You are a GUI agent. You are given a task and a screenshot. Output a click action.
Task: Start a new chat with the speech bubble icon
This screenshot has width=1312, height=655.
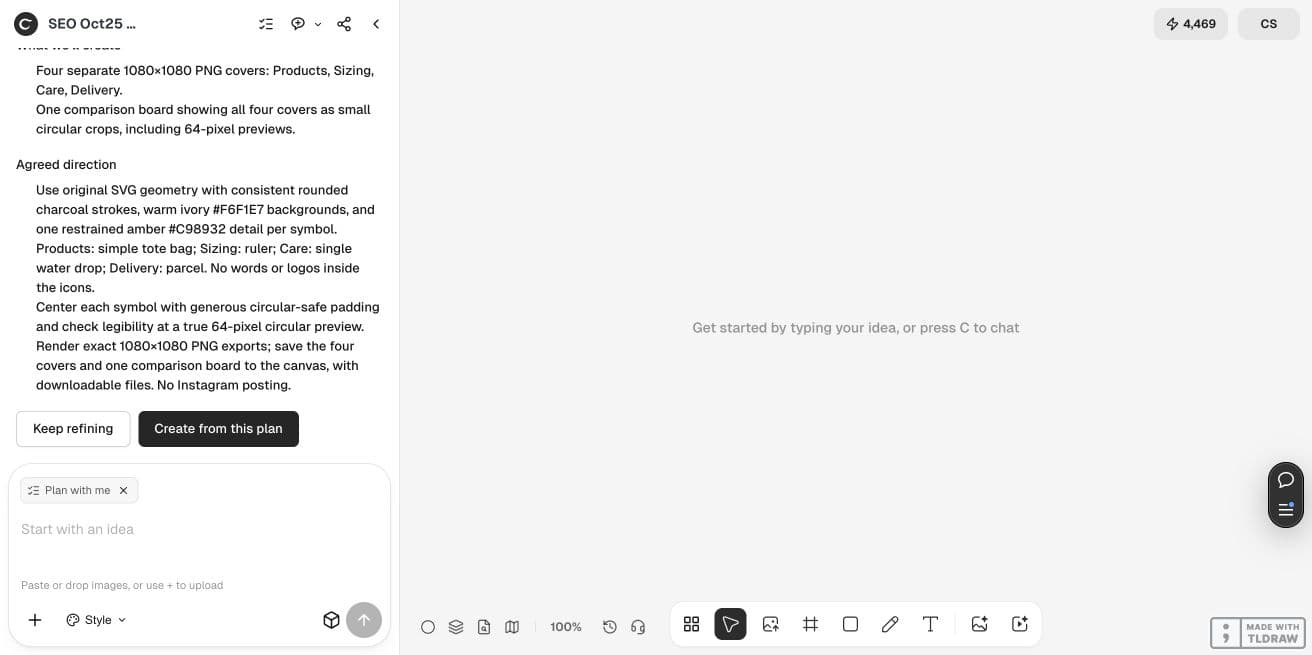[x=298, y=24]
